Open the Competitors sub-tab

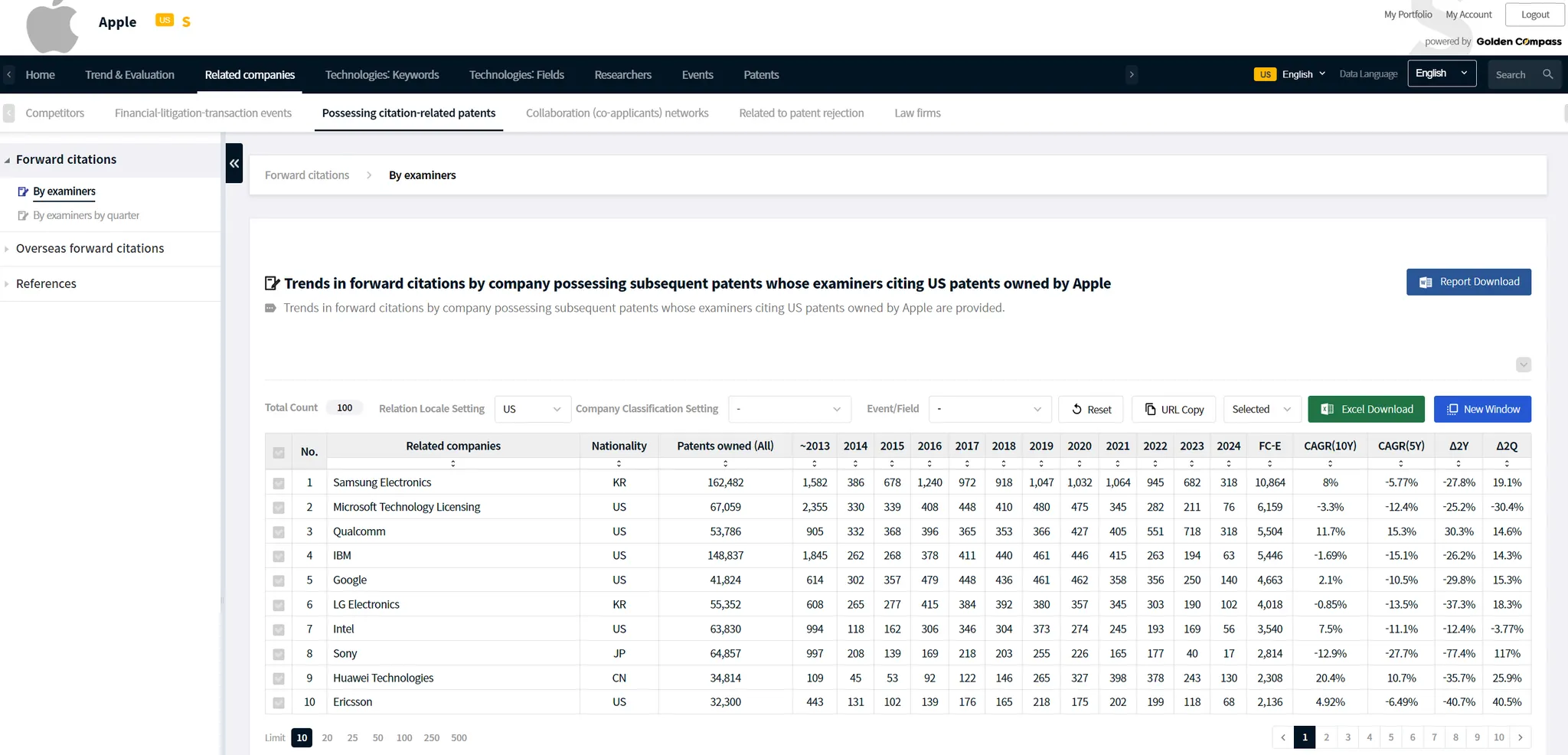(54, 113)
